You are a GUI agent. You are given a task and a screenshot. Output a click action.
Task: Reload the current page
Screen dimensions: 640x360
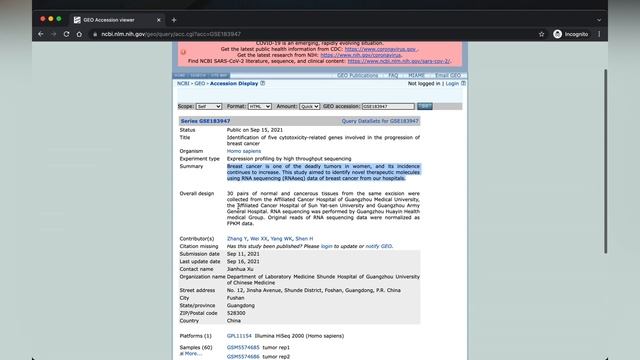[67, 34]
